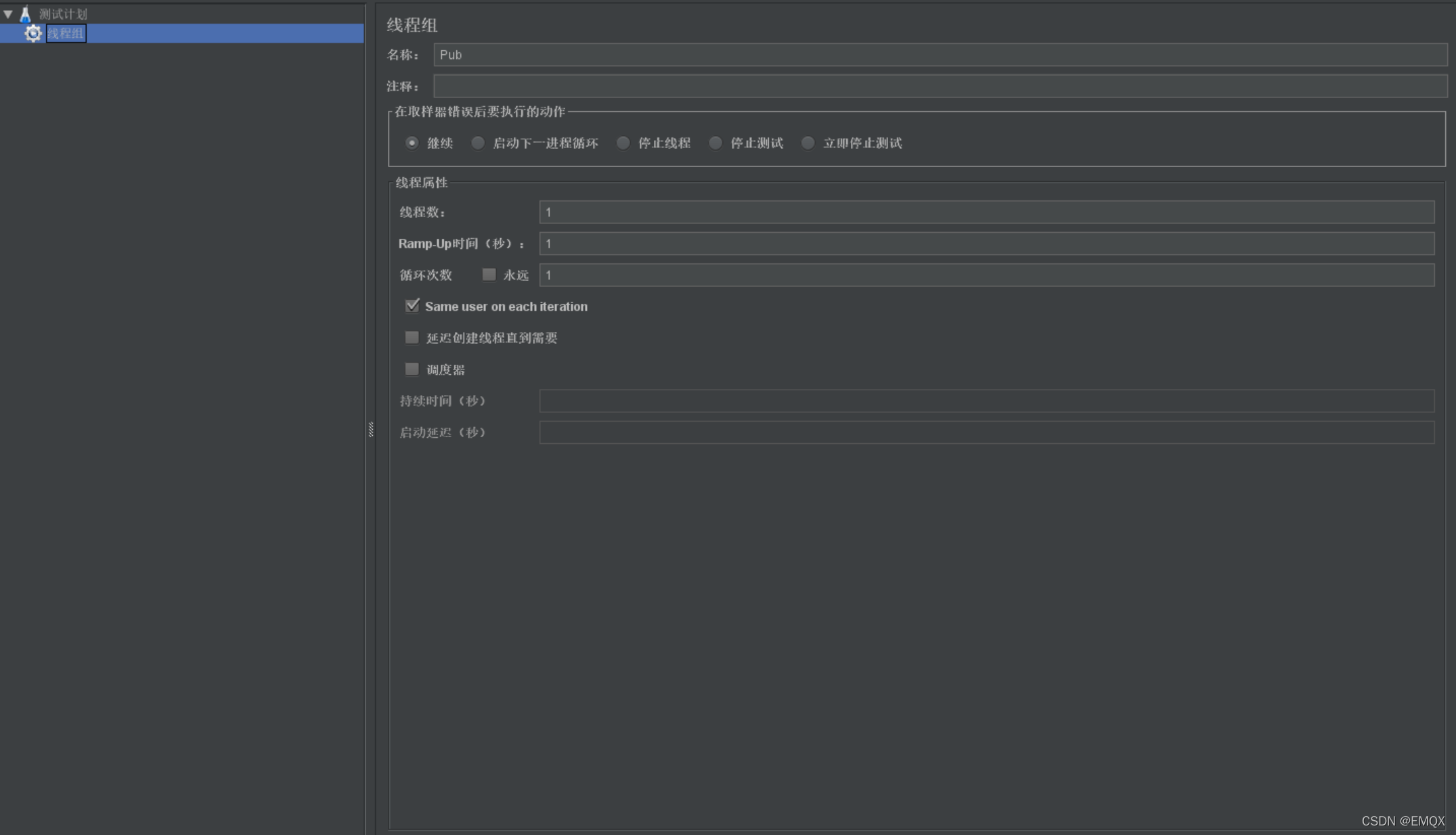The height and width of the screenshot is (835, 1456).
Task: Select the 立即停止测试 radio button
Action: [808, 143]
